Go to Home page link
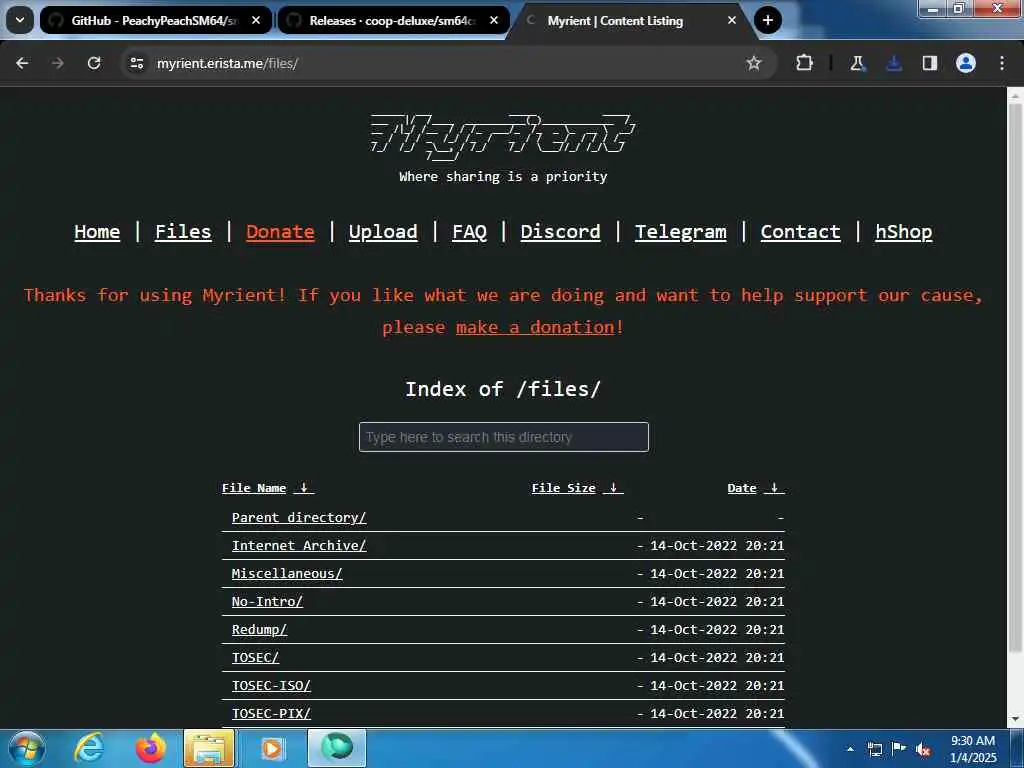The image size is (1024, 768). [x=97, y=232]
